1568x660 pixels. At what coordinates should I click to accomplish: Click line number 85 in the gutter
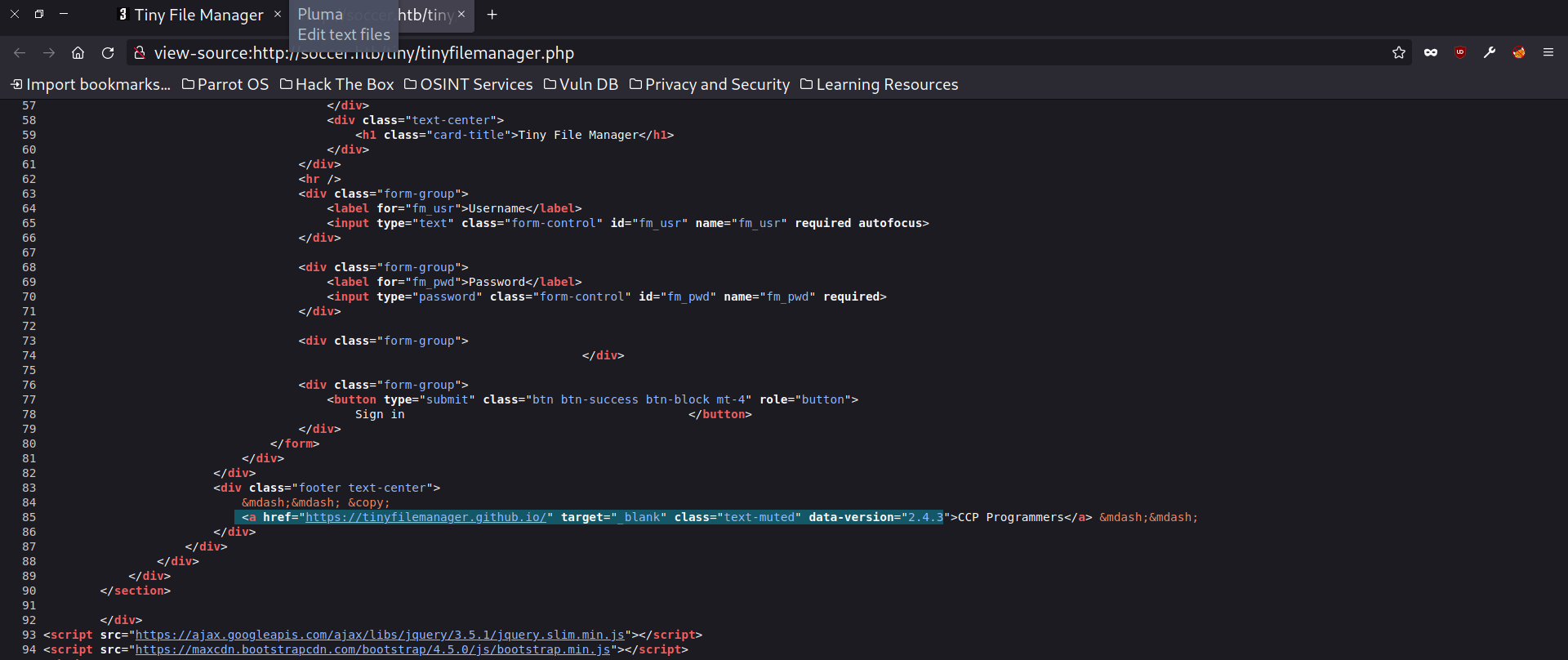click(29, 517)
